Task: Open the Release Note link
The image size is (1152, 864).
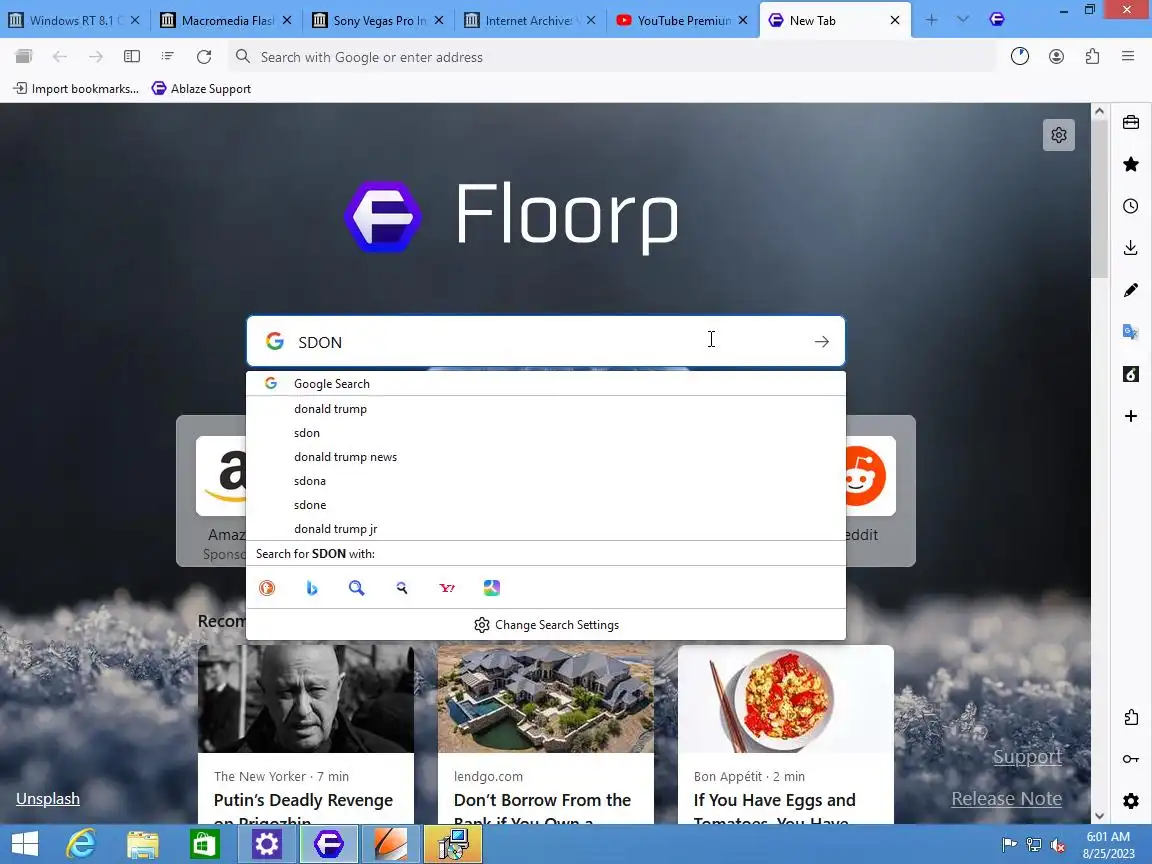Action: pyautogui.click(x=1007, y=799)
